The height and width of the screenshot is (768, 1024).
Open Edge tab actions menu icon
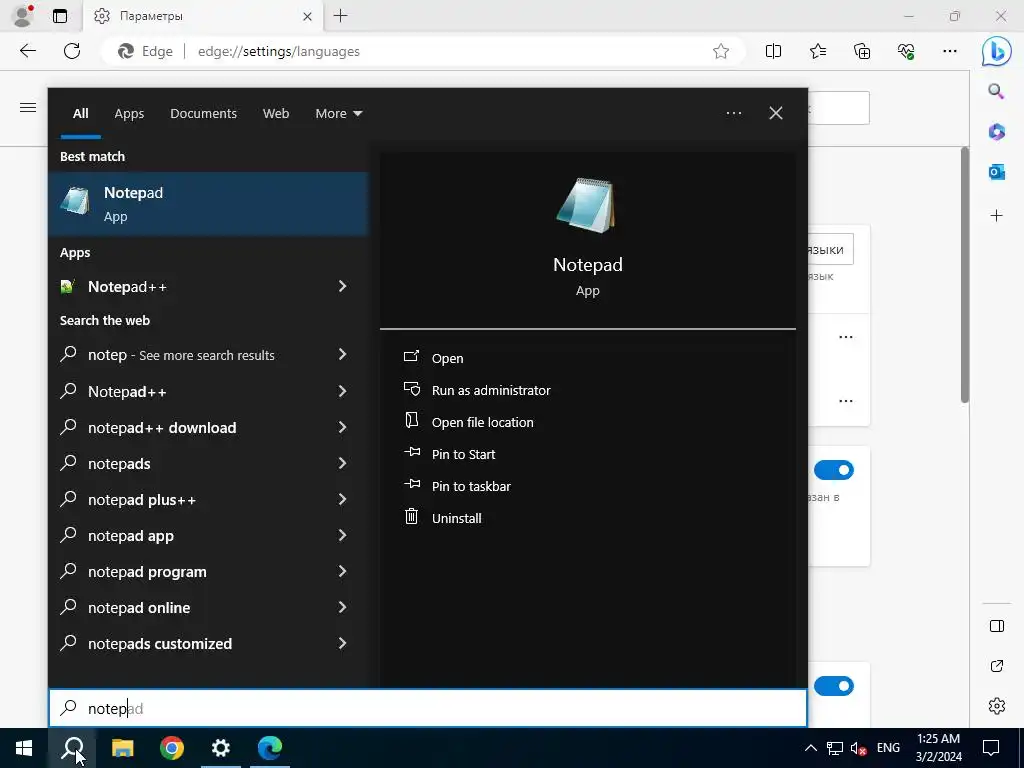point(60,16)
